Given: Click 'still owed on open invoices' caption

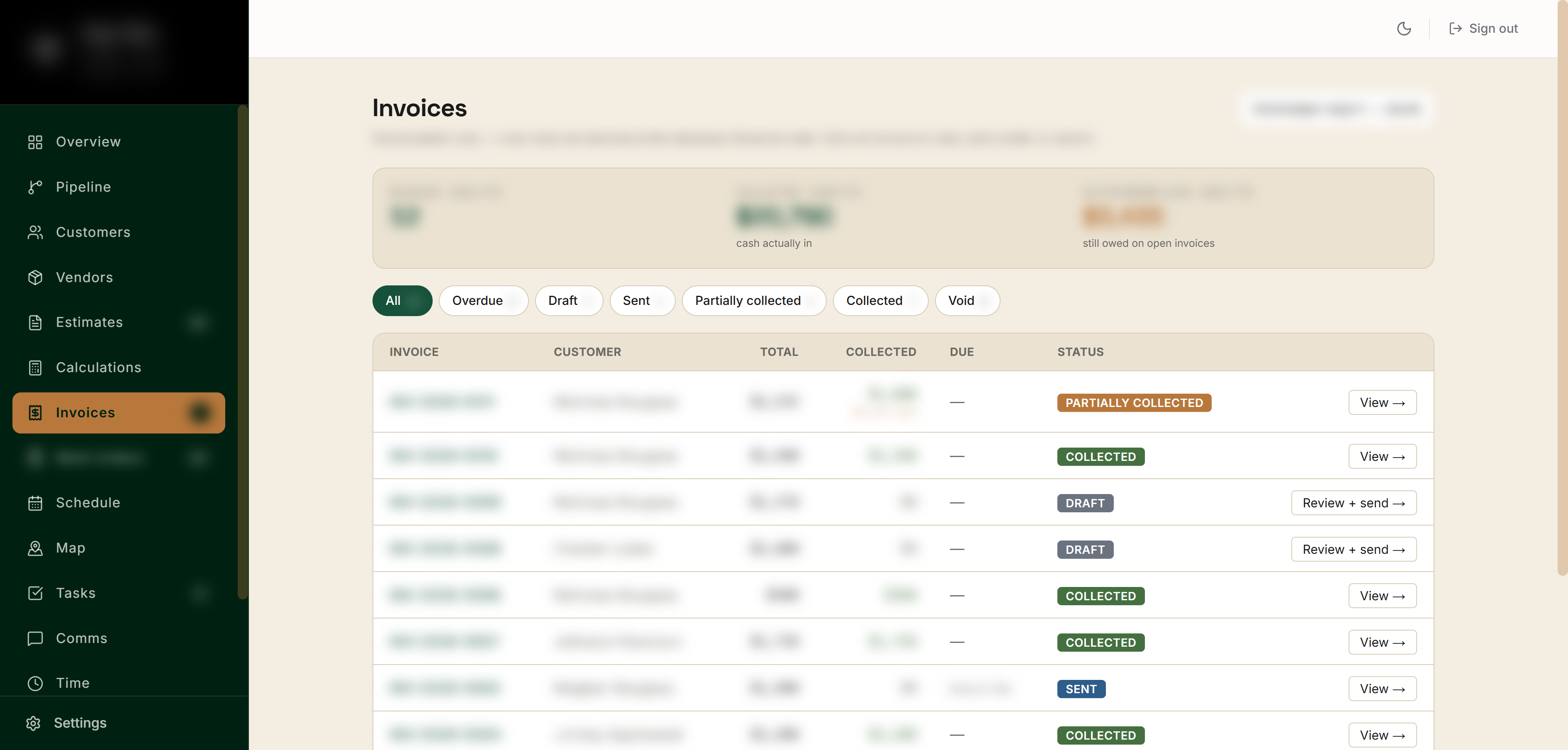Looking at the screenshot, I should point(1148,244).
